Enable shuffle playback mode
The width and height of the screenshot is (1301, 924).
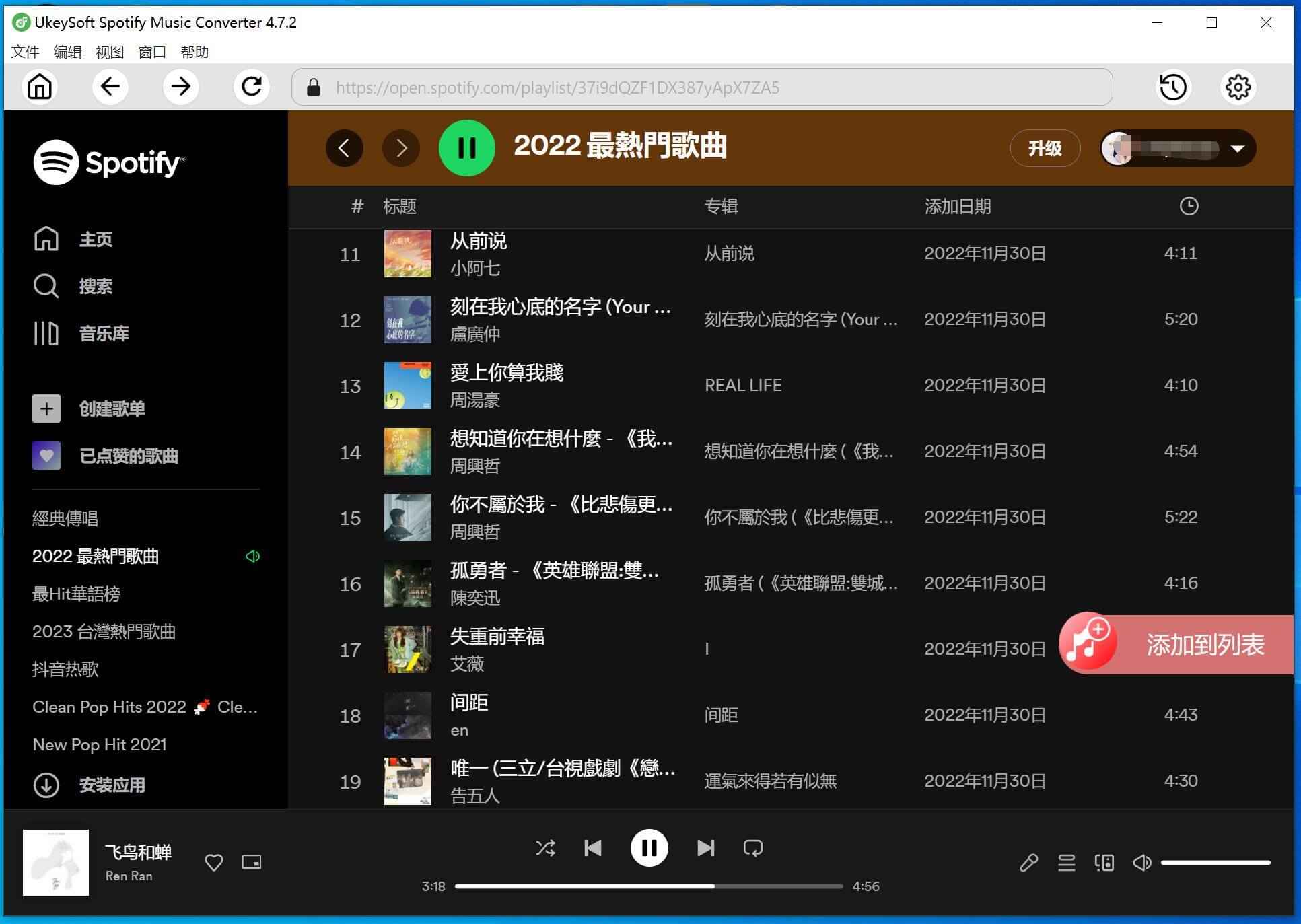(x=545, y=848)
